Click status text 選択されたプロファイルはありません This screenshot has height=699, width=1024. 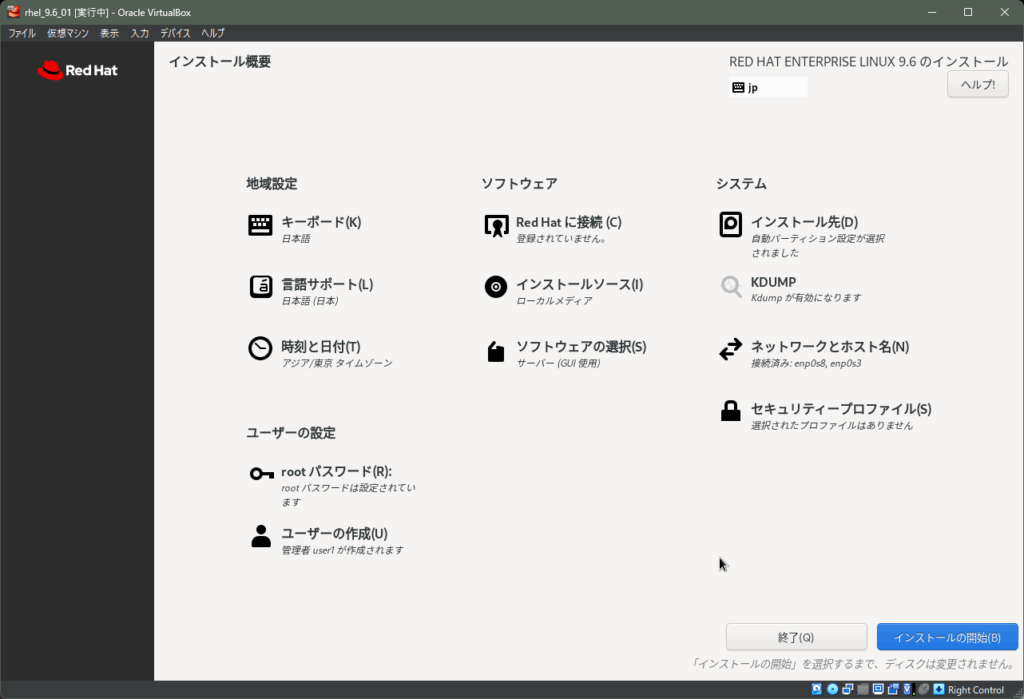831,425
